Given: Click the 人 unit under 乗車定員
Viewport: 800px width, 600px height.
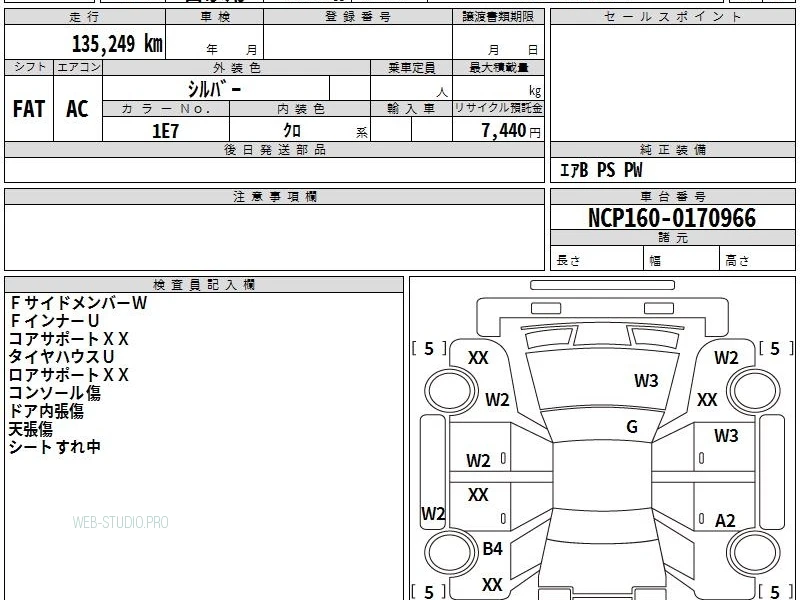Looking at the screenshot, I should (442, 92).
